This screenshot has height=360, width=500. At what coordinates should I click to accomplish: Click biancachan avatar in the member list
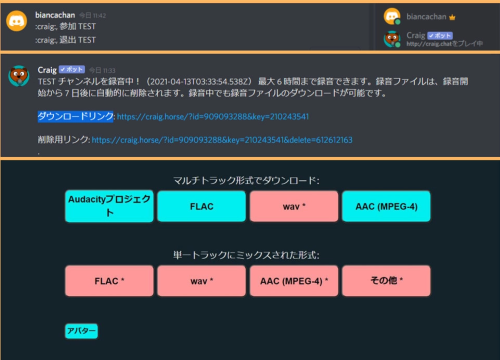(392, 16)
